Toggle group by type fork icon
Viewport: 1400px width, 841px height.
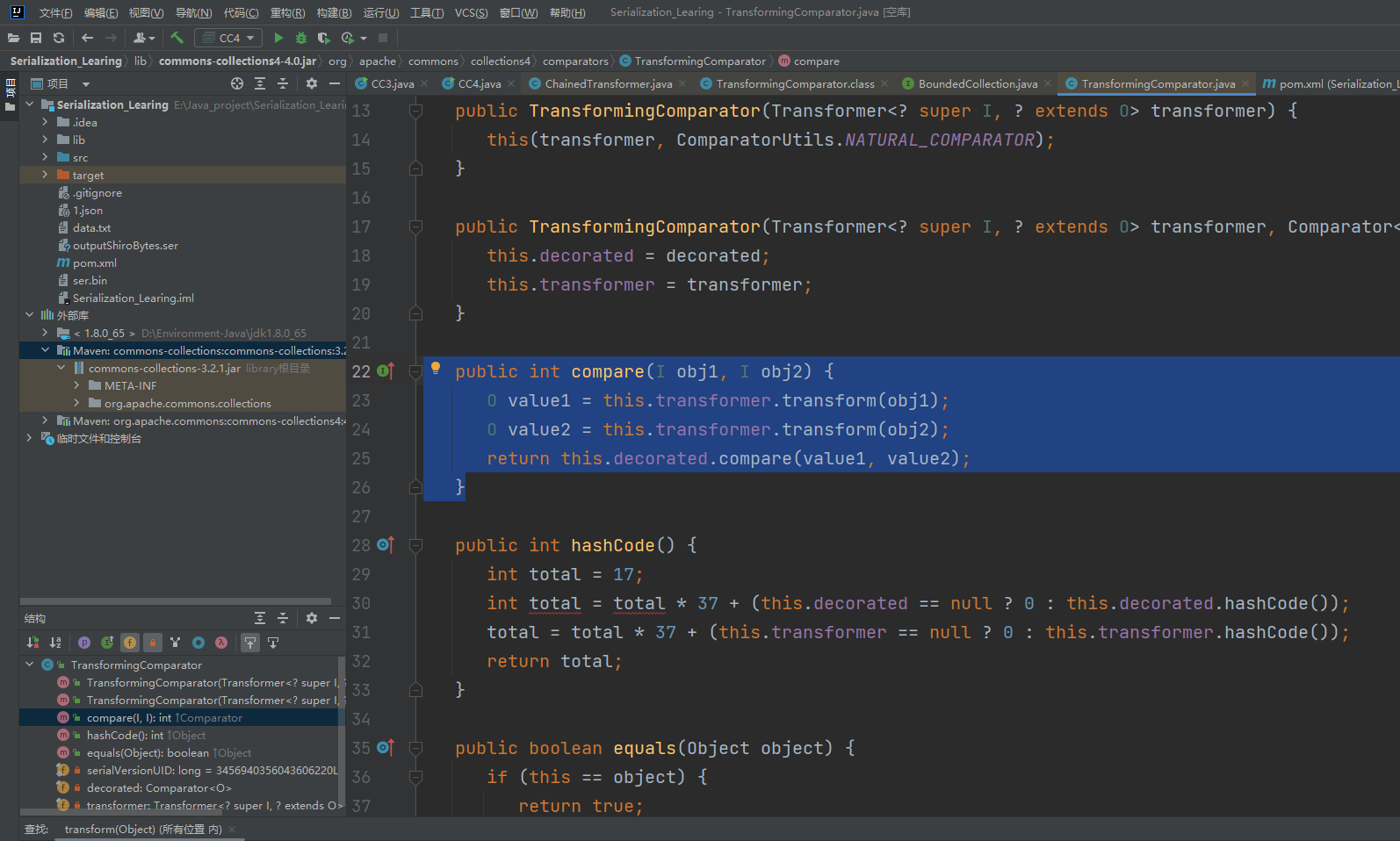point(176,643)
